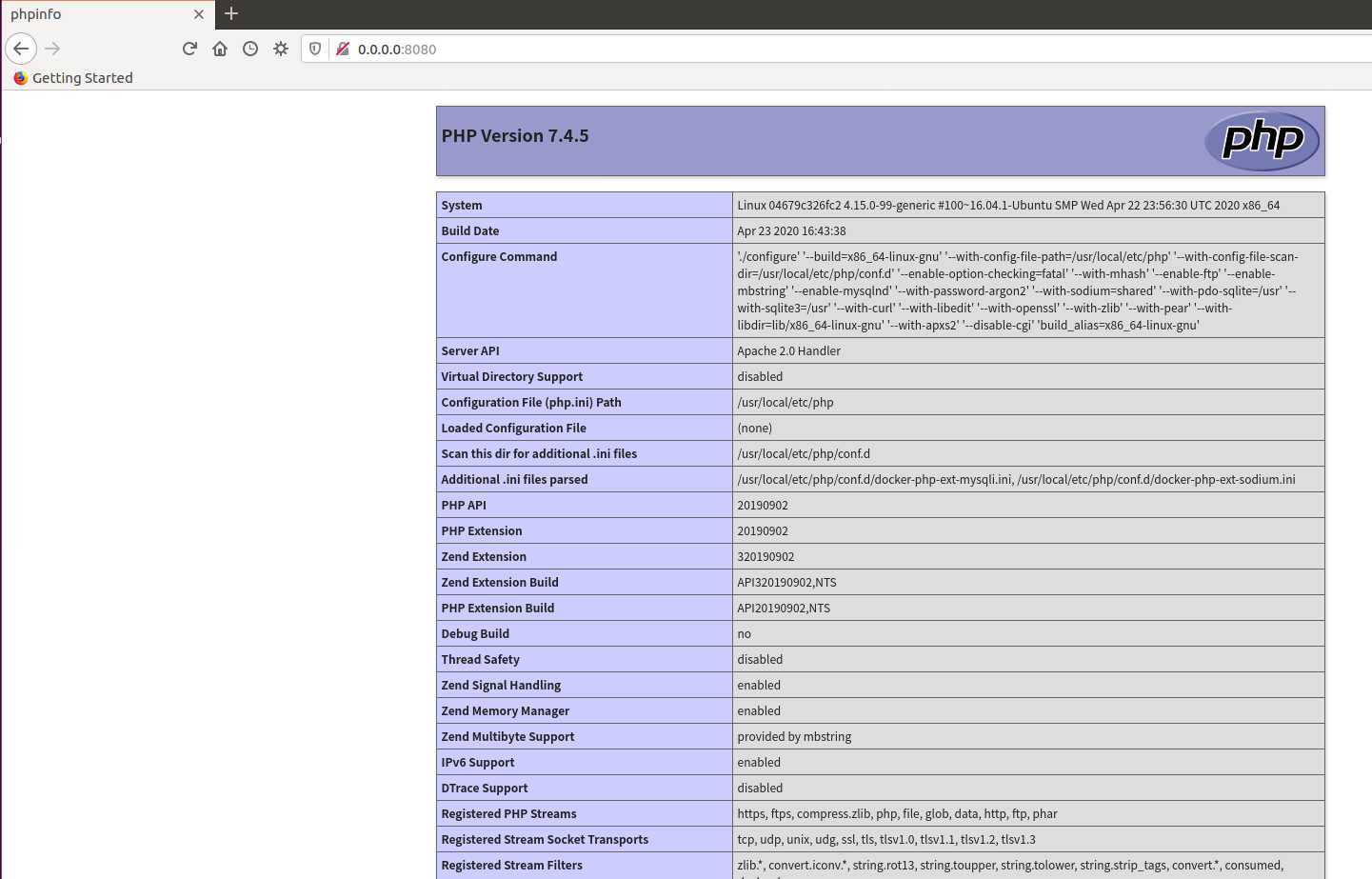The image size is (1372, 879).
Task: Click the "IPv6 Support" label
Action: tap(478, 763)
